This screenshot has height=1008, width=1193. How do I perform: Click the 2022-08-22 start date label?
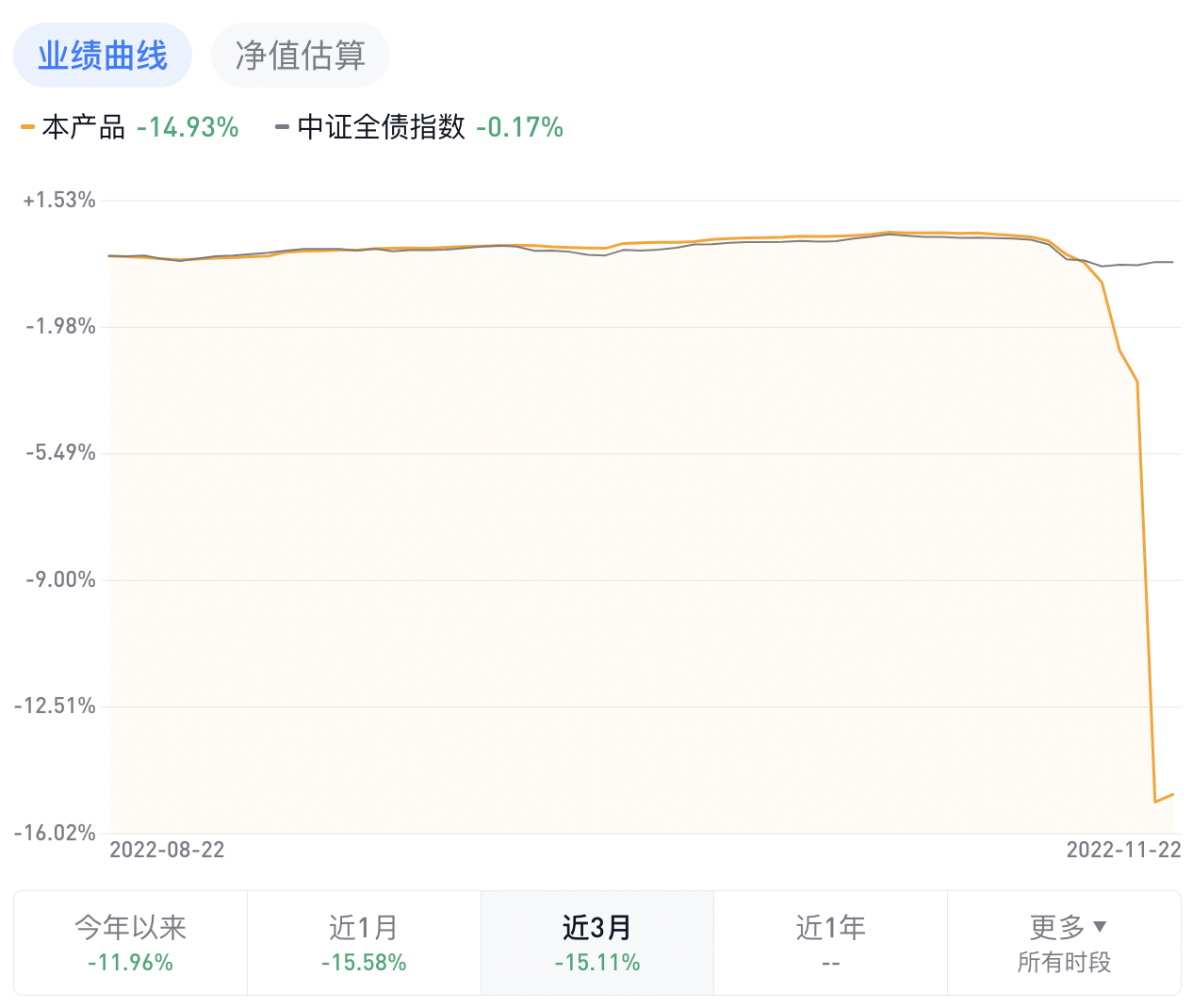[167, 850]
